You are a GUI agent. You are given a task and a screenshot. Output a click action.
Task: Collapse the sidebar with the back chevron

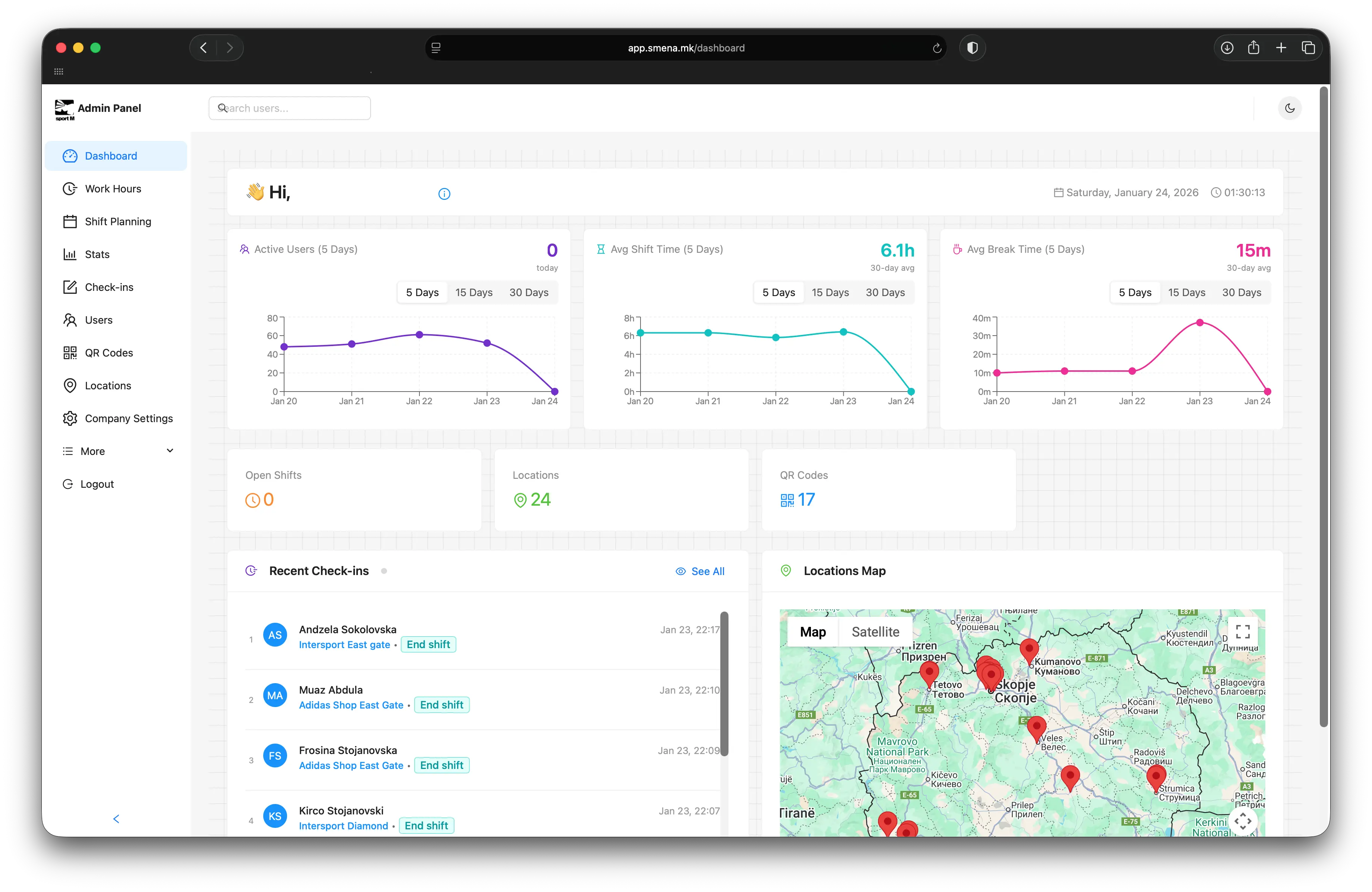[116, 819]
